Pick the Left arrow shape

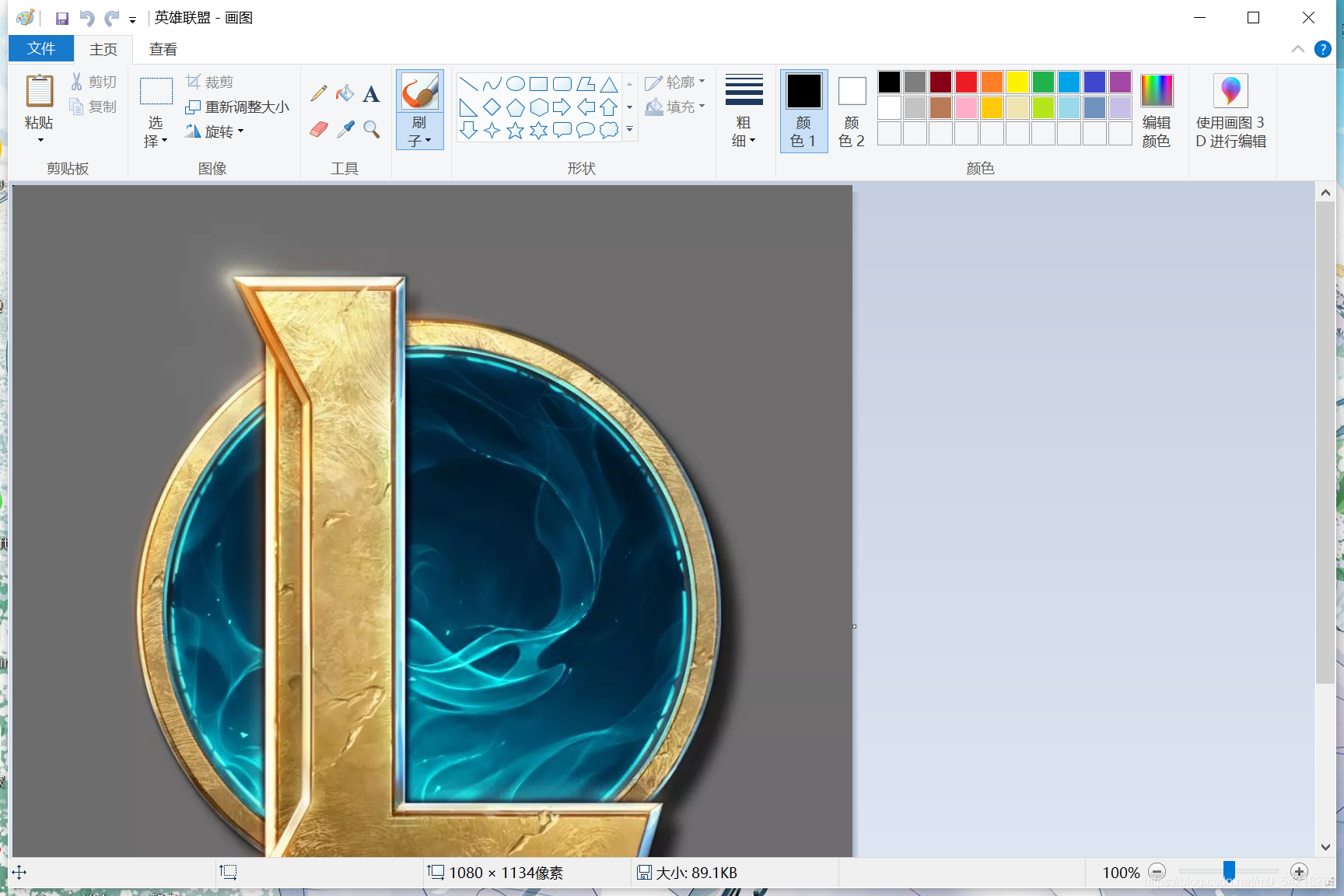pyautogui.click(x=586, y=107)
